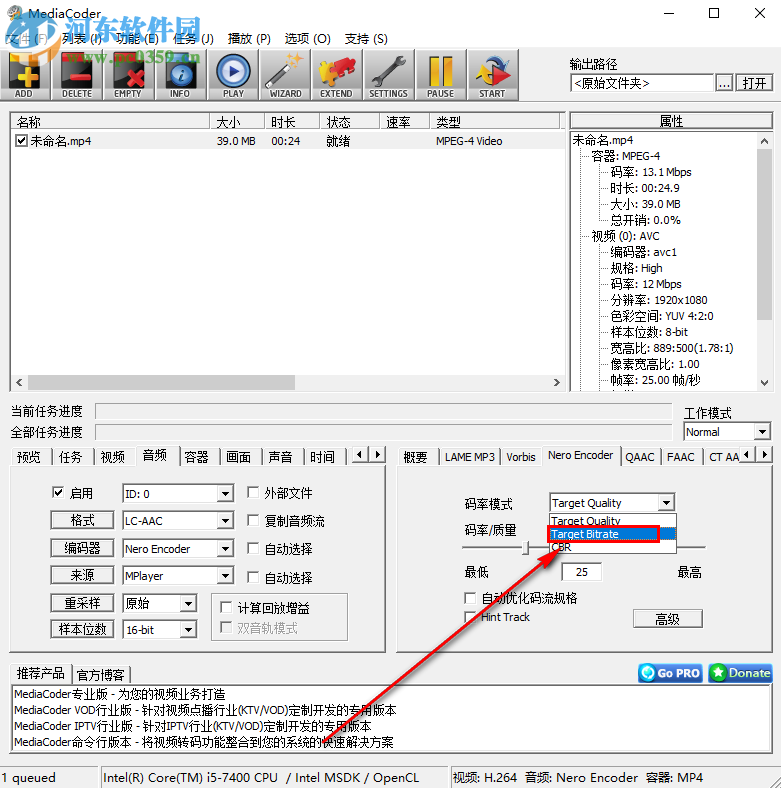Image resolution: width=781 pixels, height=788 pixels.
Task: Click the Go PRO badge
Action: click(671, 673)
